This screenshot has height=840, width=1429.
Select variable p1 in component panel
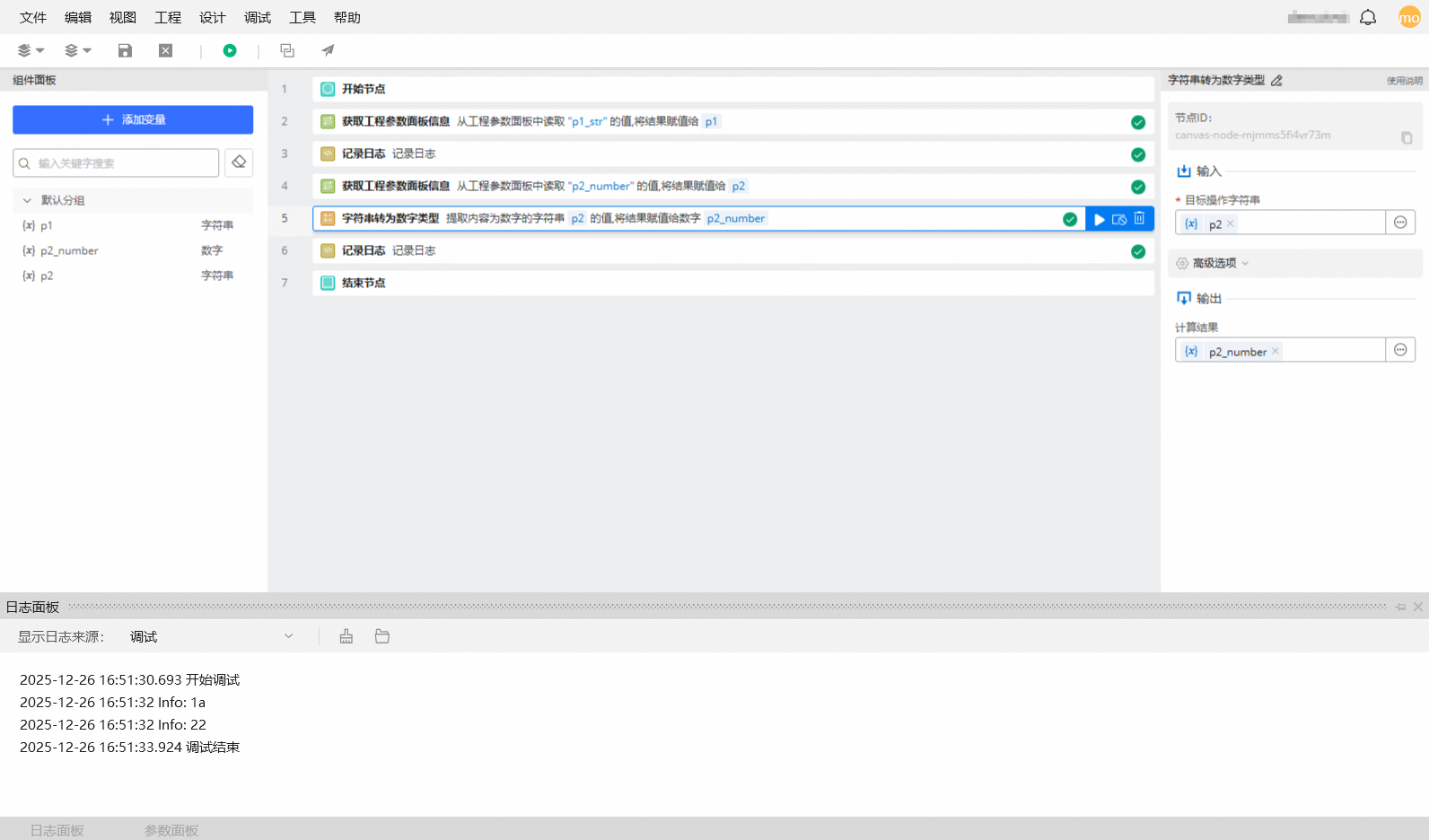(x=133, y=225)
